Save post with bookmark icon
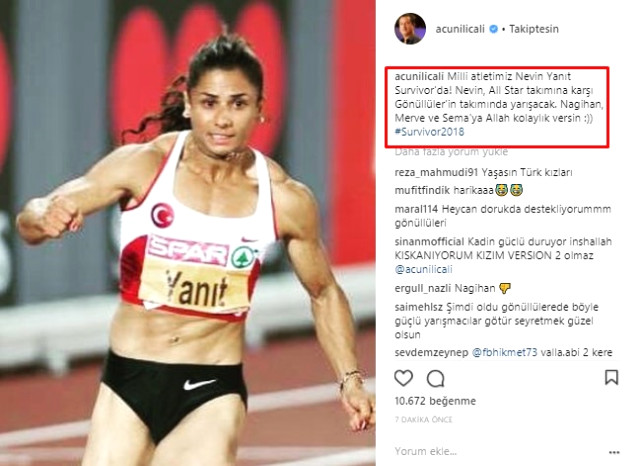Image resolution: width=640 pixels, height=466 pixels. point(611,377)
